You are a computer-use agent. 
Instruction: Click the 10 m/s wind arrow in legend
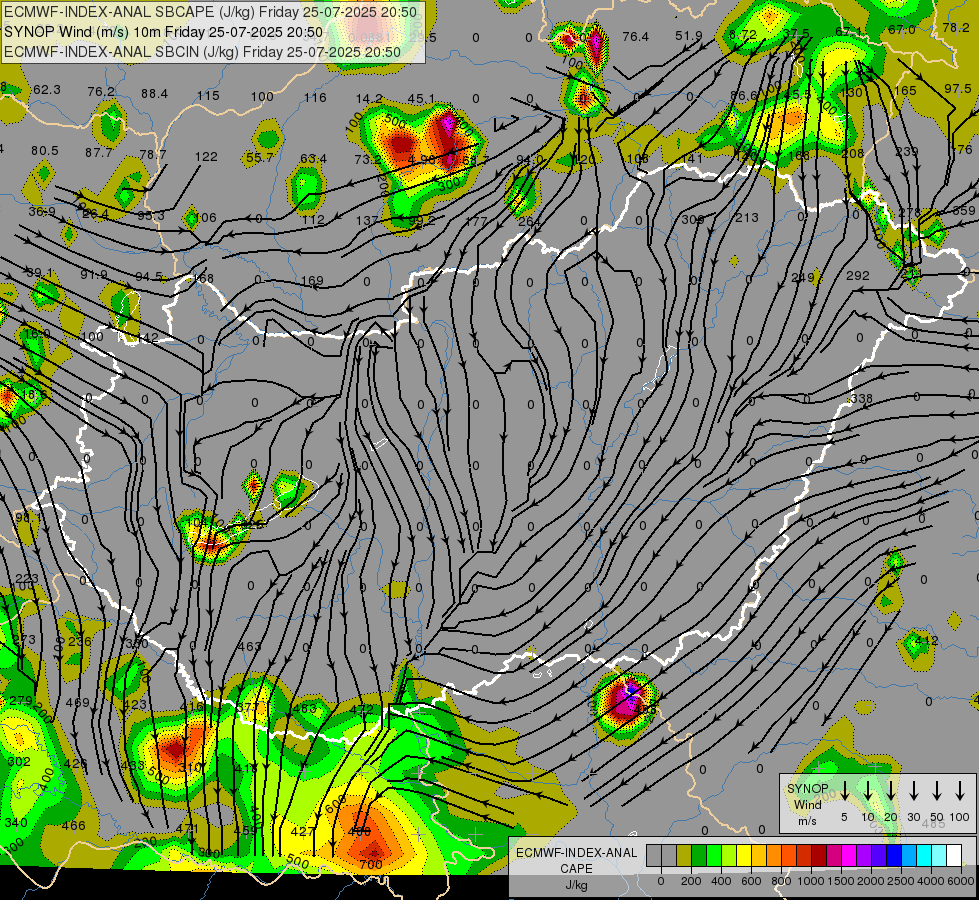click(x=868, y=790)
